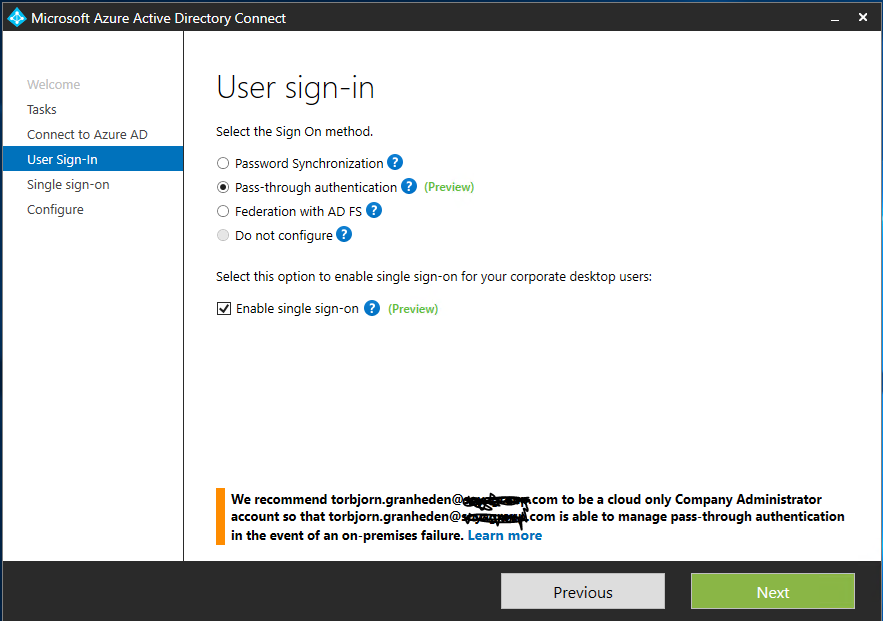View help for Enable single sign-on
Screen dimensions: 883x621
372,308
